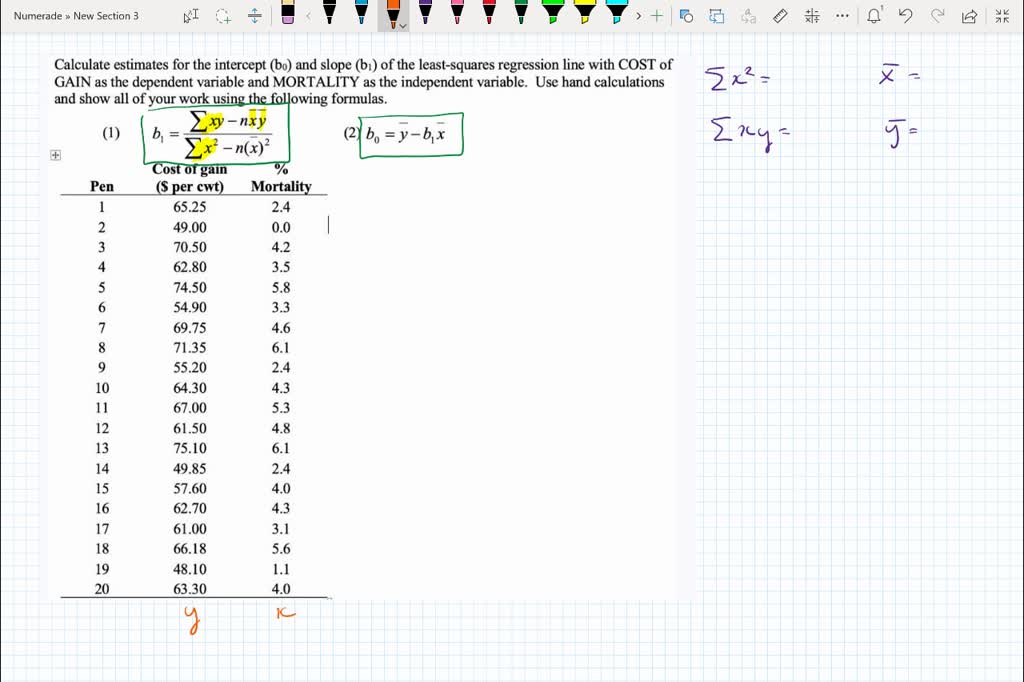Toggle the insert space tool
This screenshot has width=1024, height=682.
click(254, 15)
